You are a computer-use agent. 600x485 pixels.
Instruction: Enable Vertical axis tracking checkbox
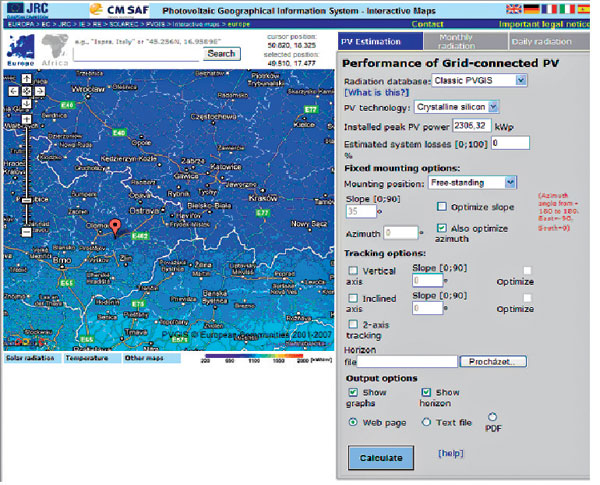click(x=353, y=271)
